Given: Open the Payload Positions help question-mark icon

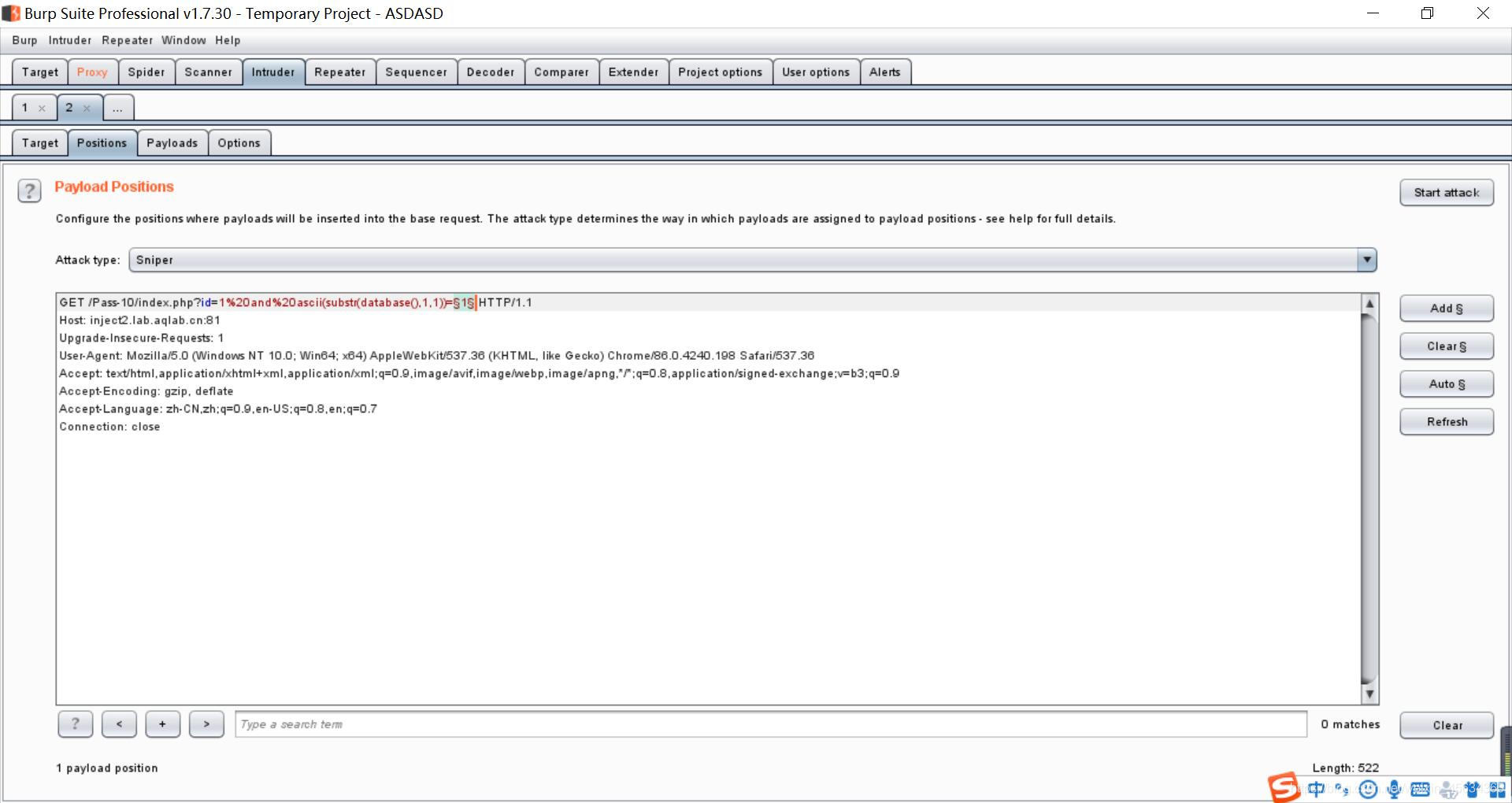Looking at the screenshot, I should coord(29,191).
